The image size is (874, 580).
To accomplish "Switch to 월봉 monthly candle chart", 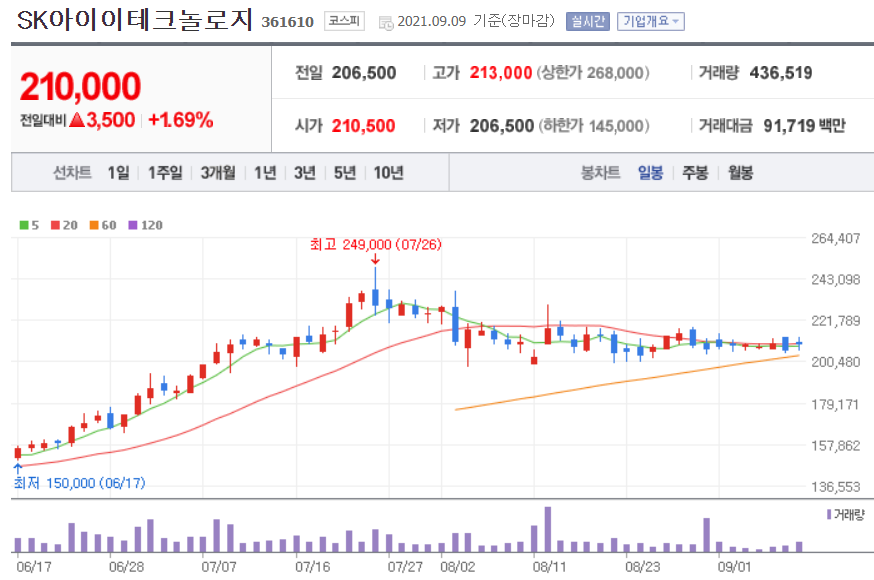I will coord(740,173).
